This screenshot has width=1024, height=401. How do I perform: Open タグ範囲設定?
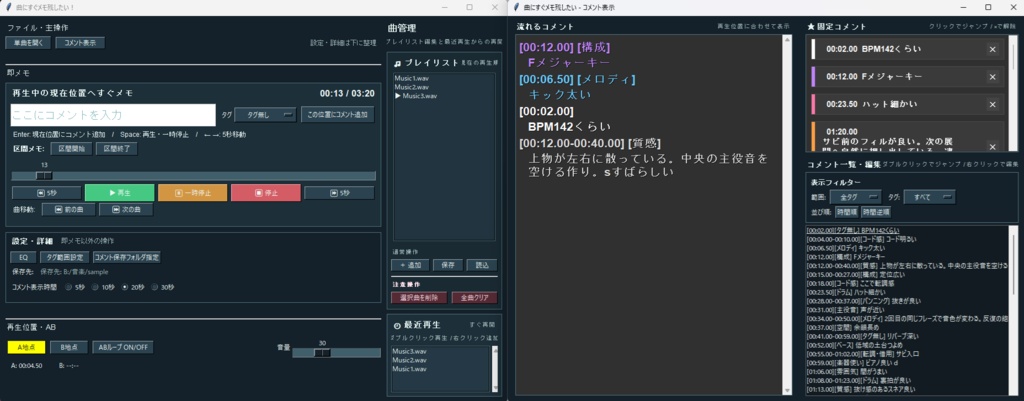65,257
